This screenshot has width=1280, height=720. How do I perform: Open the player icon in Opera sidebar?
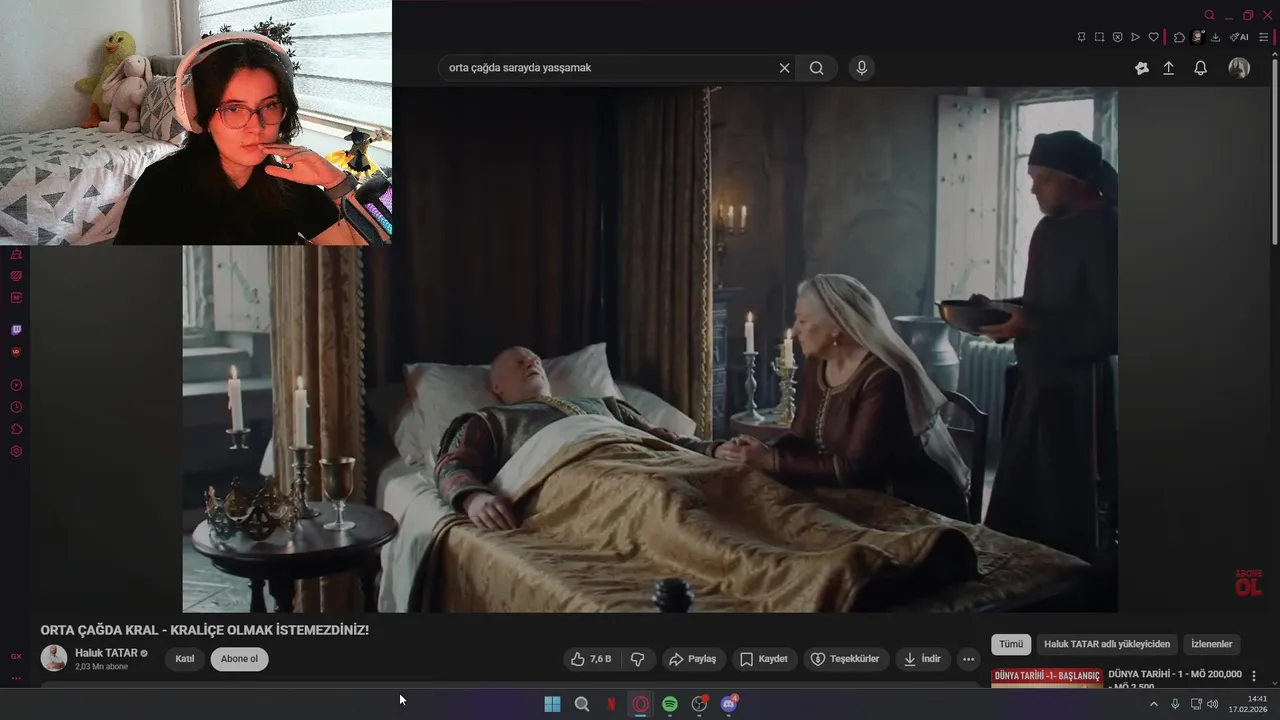(16, 385)
